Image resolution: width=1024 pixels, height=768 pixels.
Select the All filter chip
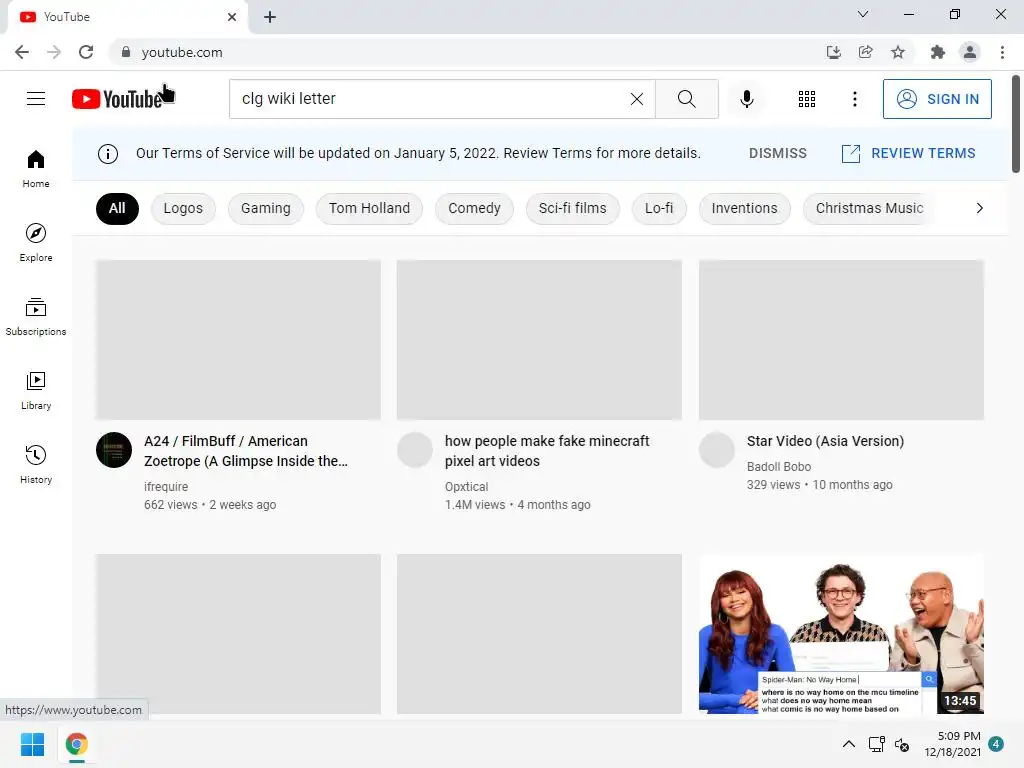(x=117, y=208)
